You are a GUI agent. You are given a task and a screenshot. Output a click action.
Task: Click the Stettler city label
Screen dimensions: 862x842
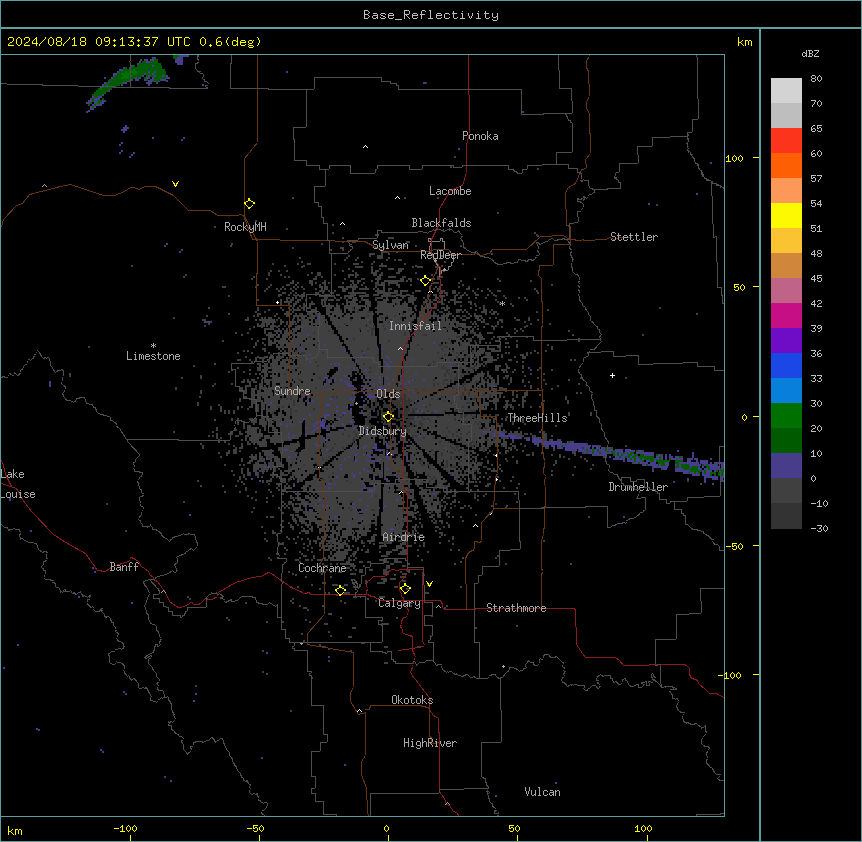point(634,237)
